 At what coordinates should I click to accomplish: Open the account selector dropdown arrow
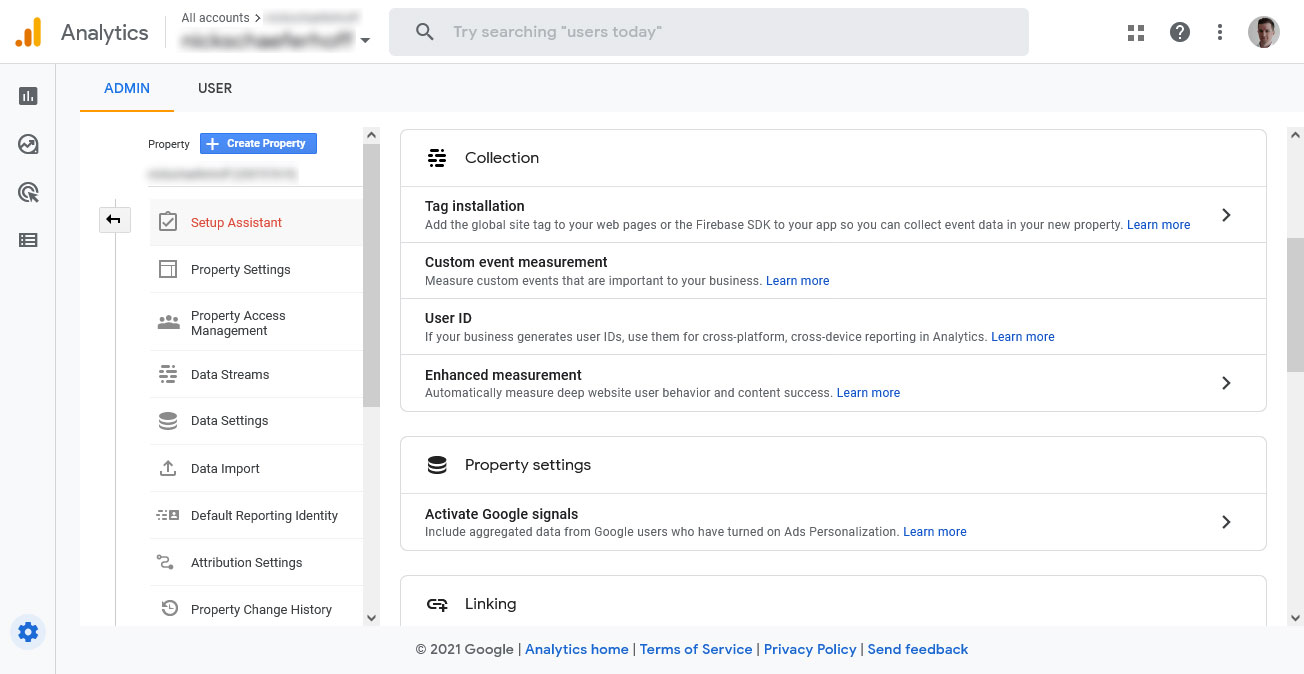pyautogui.click(x=365, y=41)
